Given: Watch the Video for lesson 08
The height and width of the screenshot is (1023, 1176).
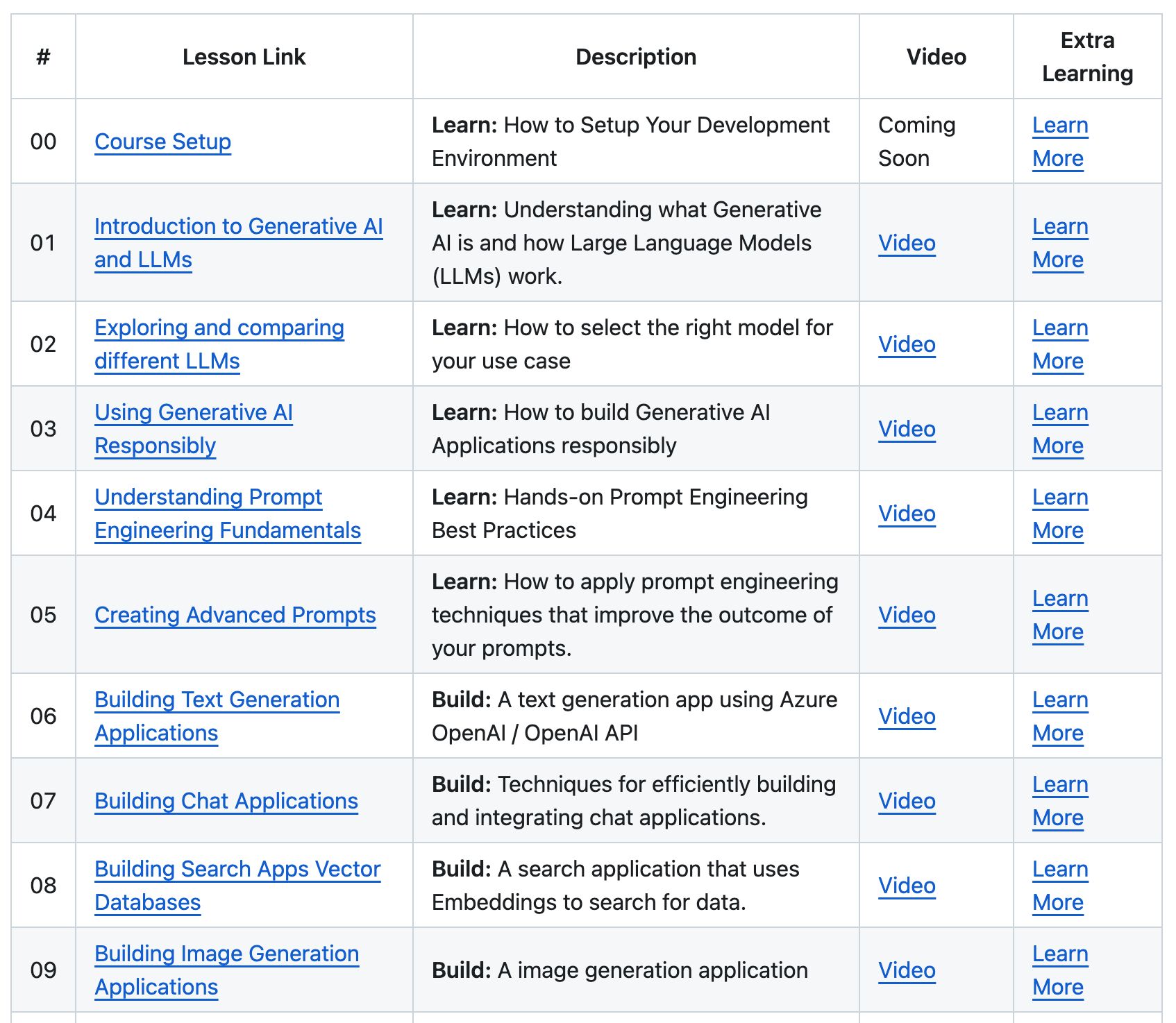Looking at the screenshot, I should pyautogui.click(x=907, y=886).
